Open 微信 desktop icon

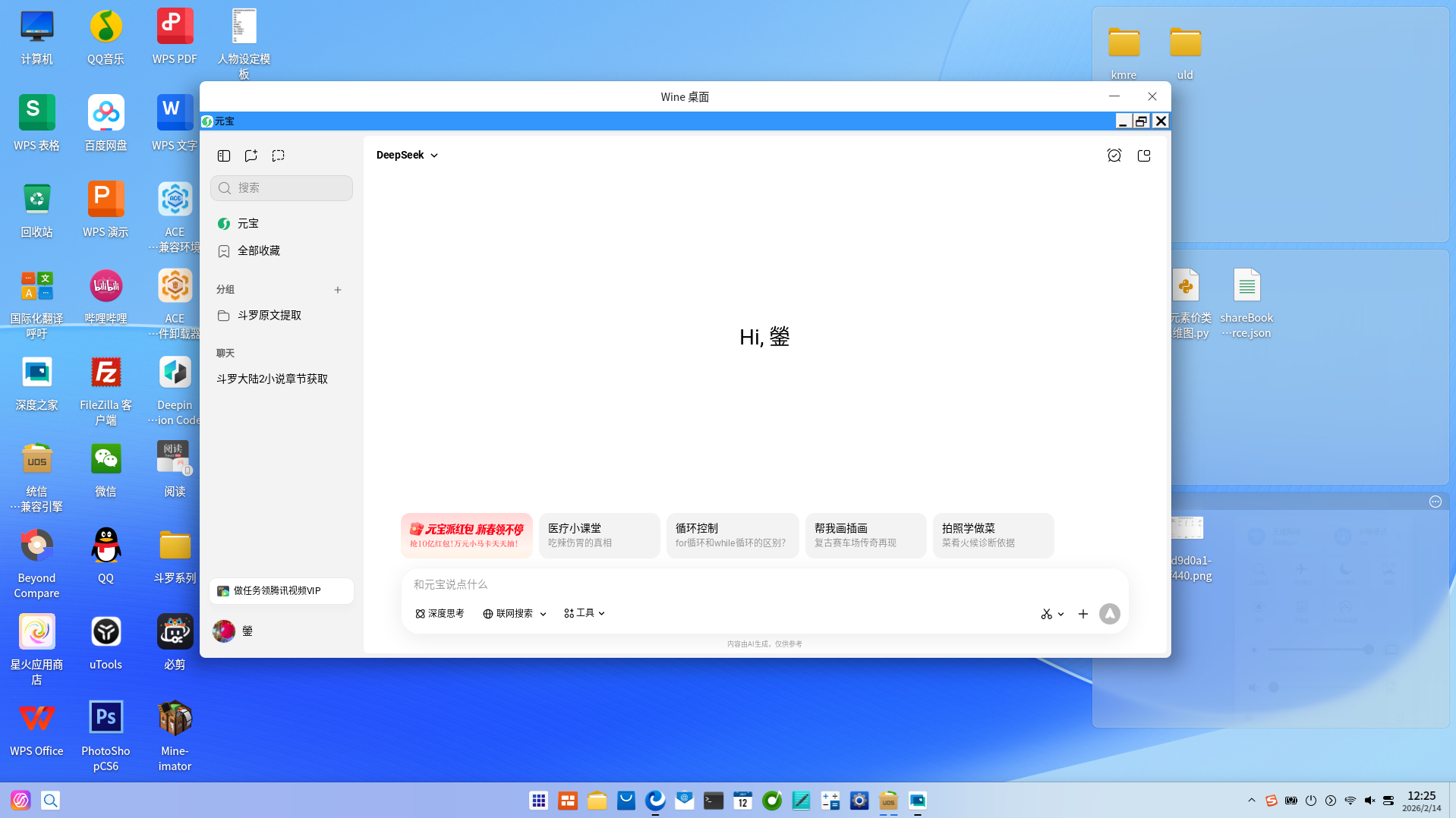[106, 470]
